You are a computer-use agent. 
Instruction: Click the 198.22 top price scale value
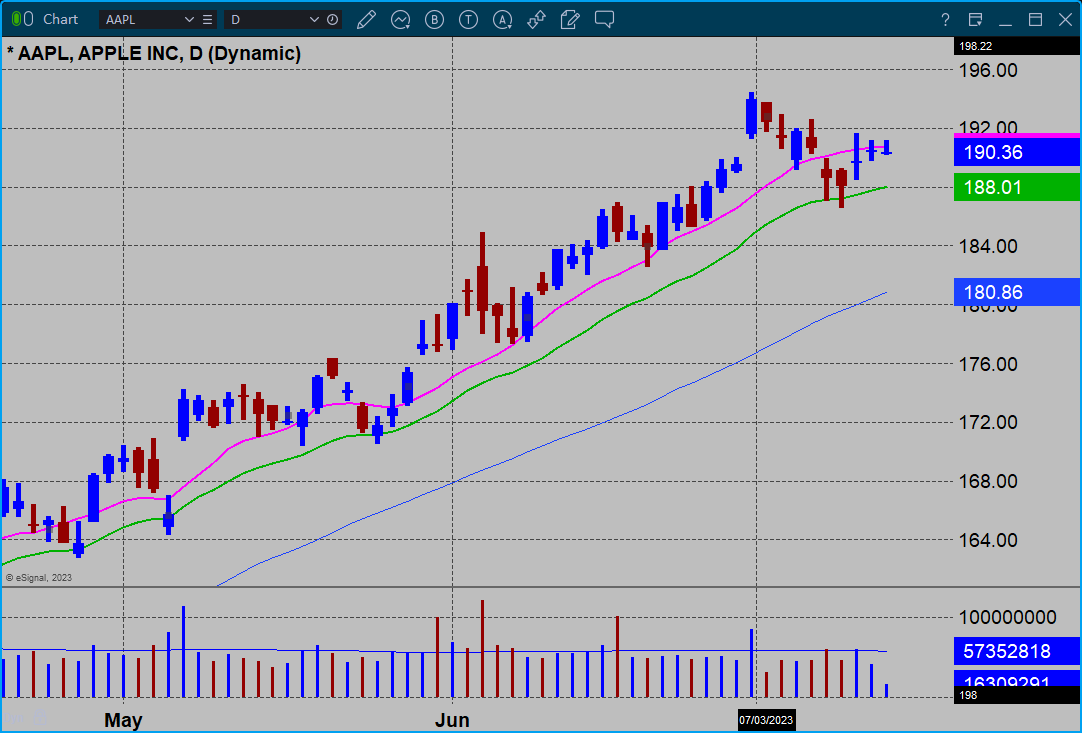[976, 46]
